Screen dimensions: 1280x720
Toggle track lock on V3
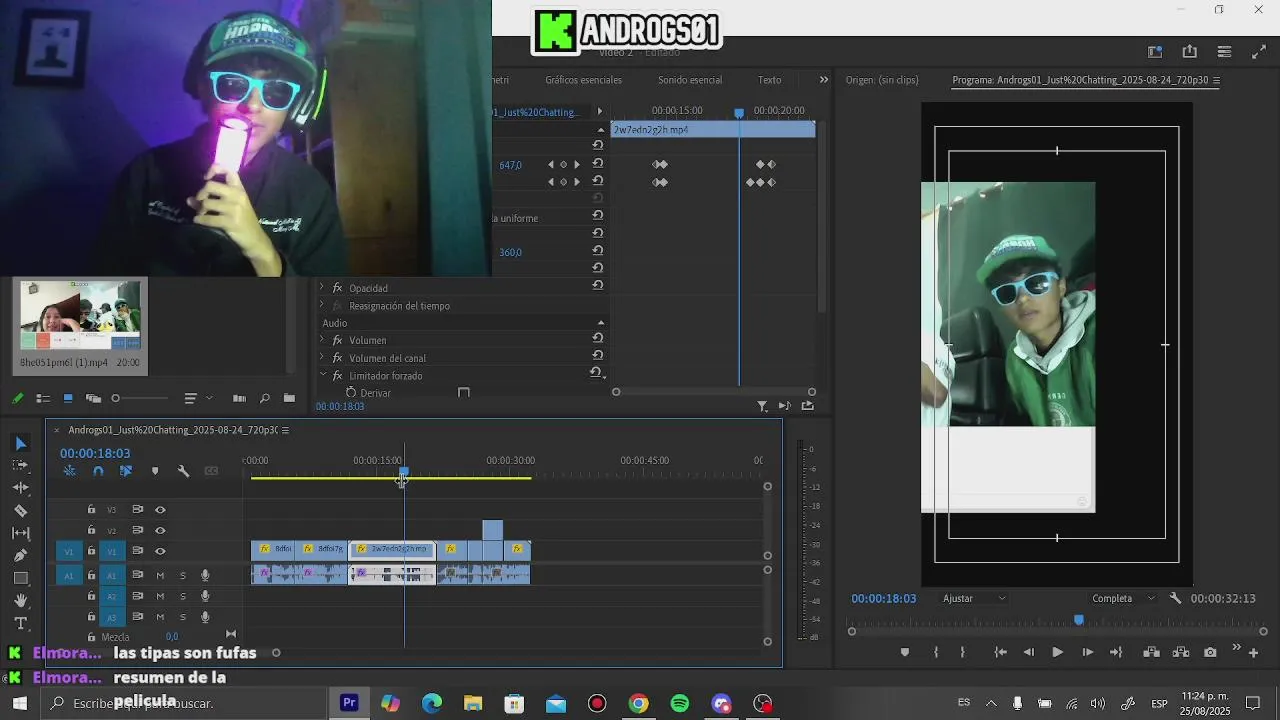pyautogui.click(x=91, y=510)
